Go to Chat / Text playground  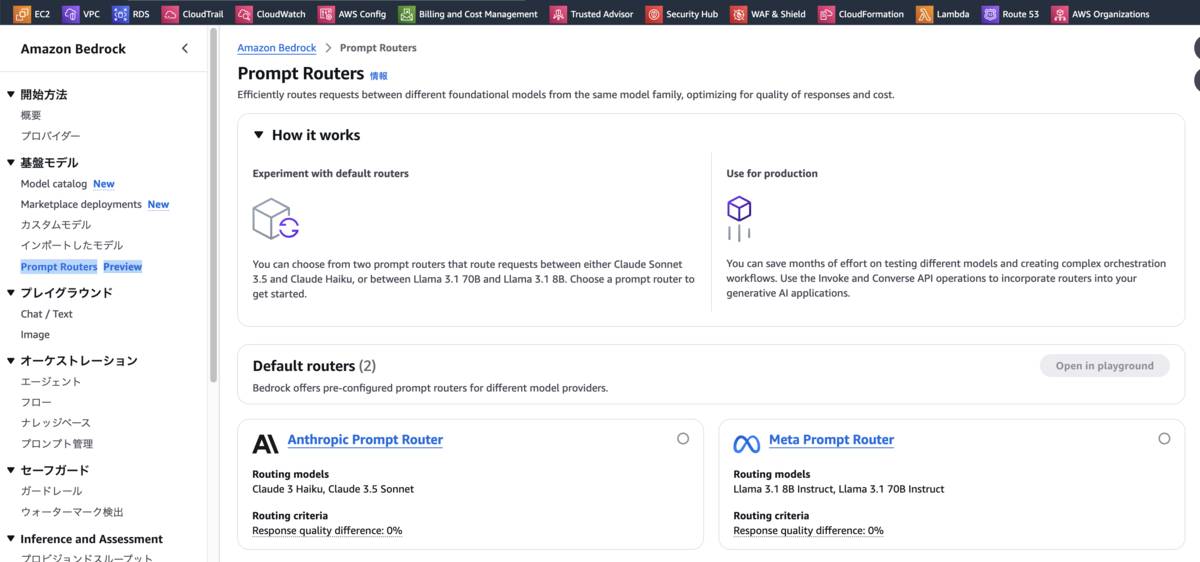tap(47, 314)
